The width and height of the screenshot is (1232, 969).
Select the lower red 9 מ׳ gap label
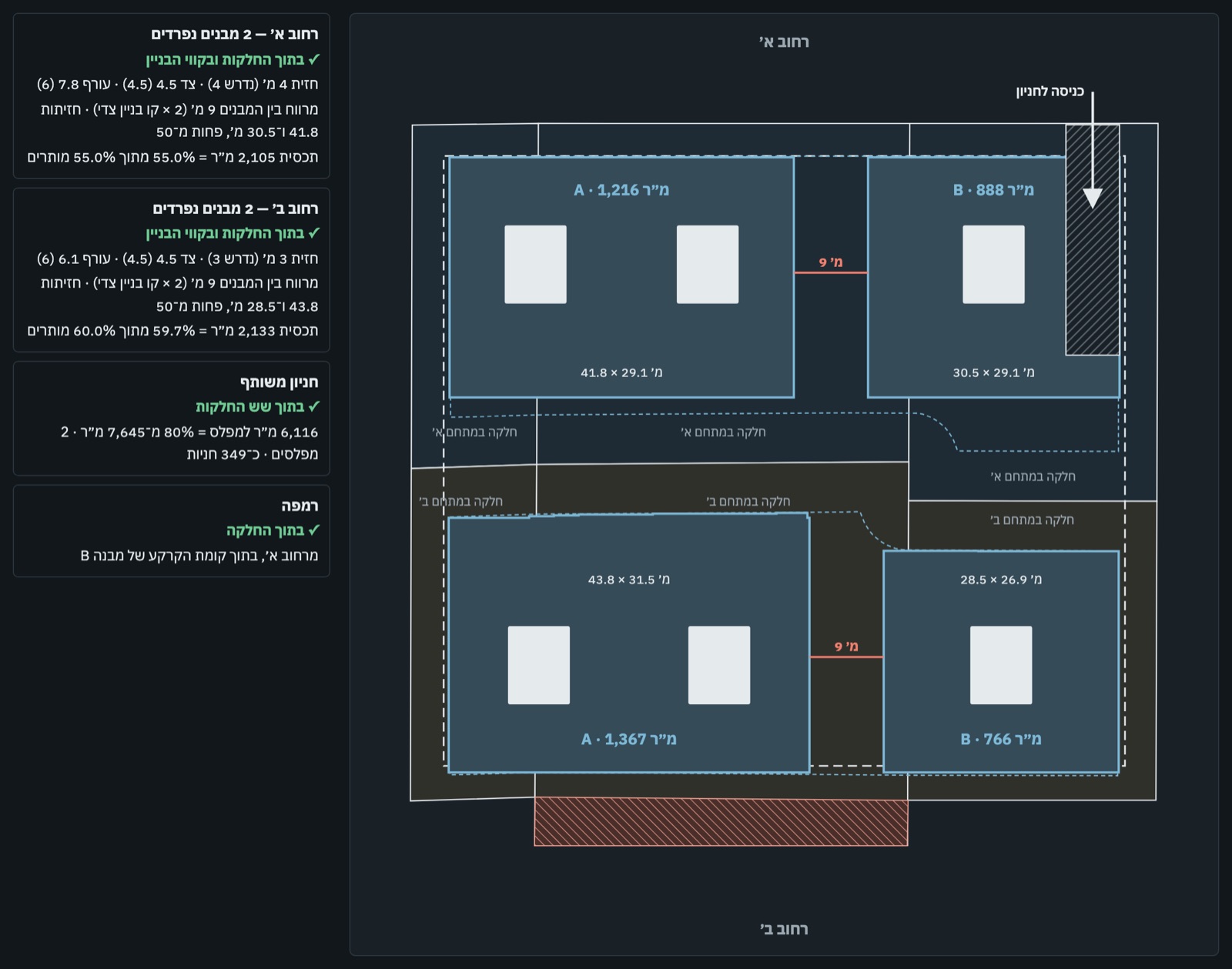pyautogui.click(x=846, y=647)
